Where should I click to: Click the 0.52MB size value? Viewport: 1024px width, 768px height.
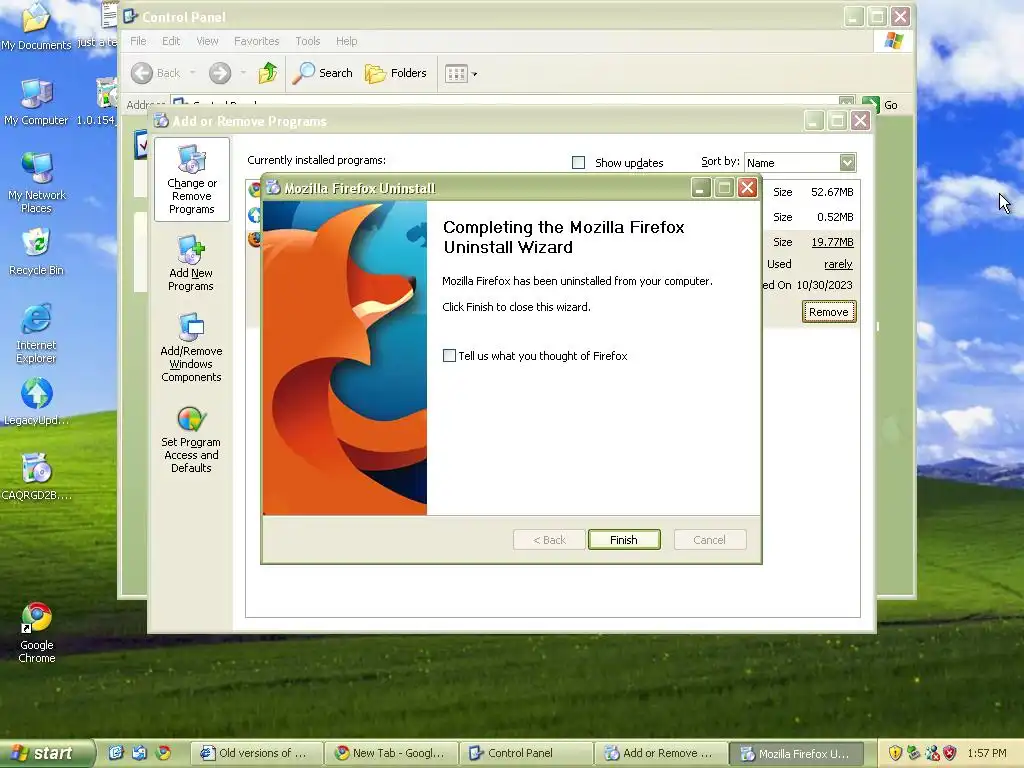[x=835, y=217]
